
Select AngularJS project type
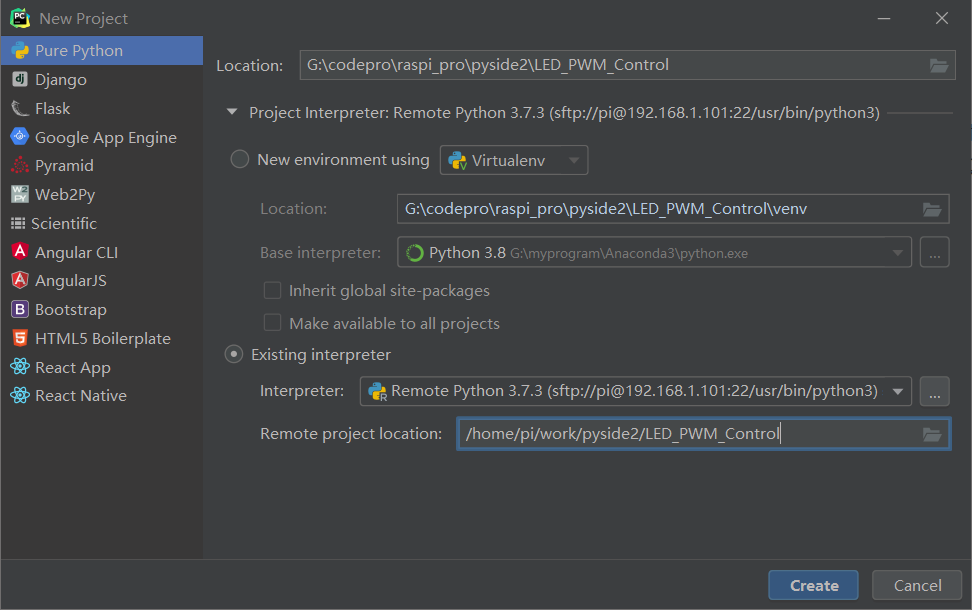click(102, 280)
